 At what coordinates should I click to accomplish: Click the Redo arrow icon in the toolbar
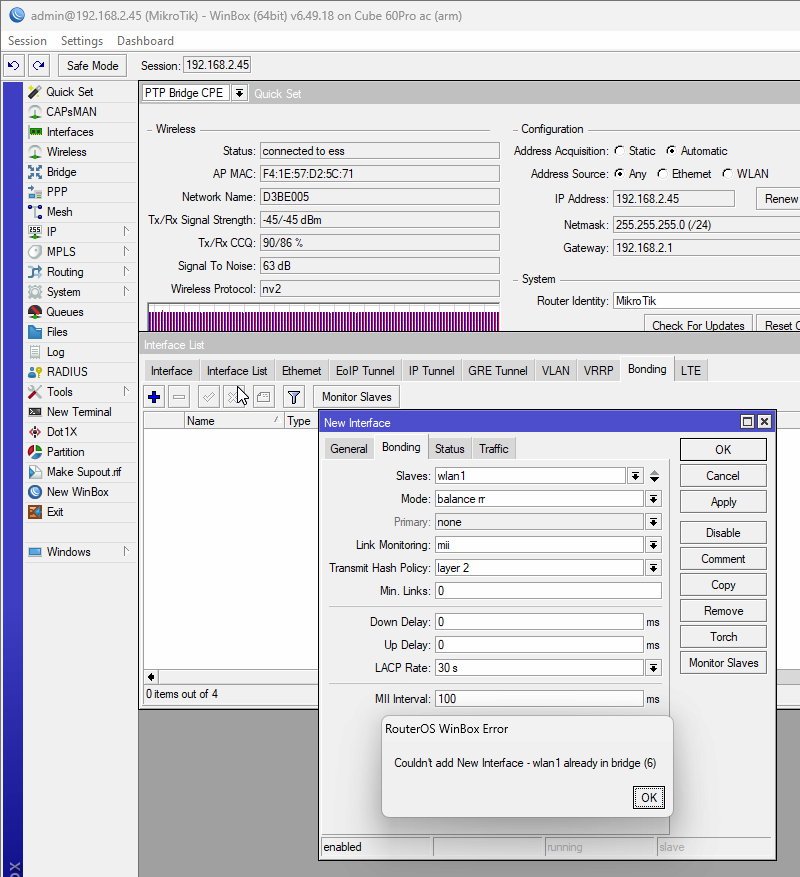38,65
